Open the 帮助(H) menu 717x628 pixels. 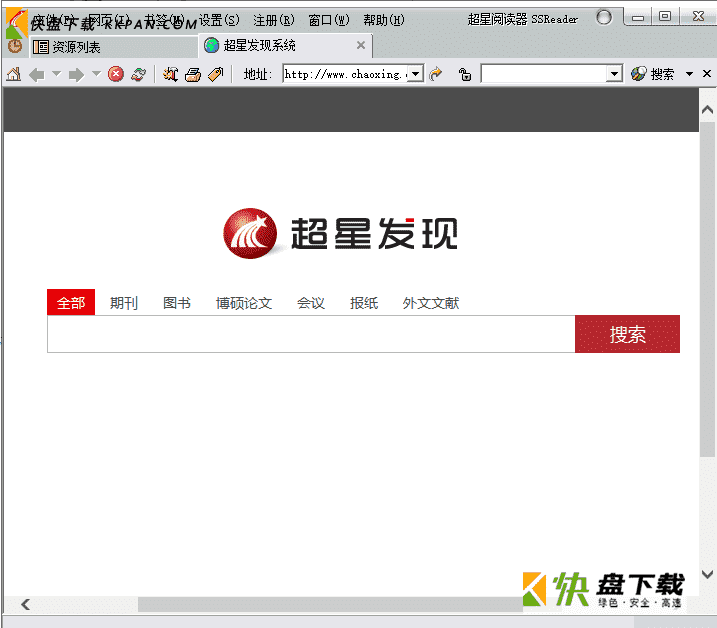tap(384, 20)
